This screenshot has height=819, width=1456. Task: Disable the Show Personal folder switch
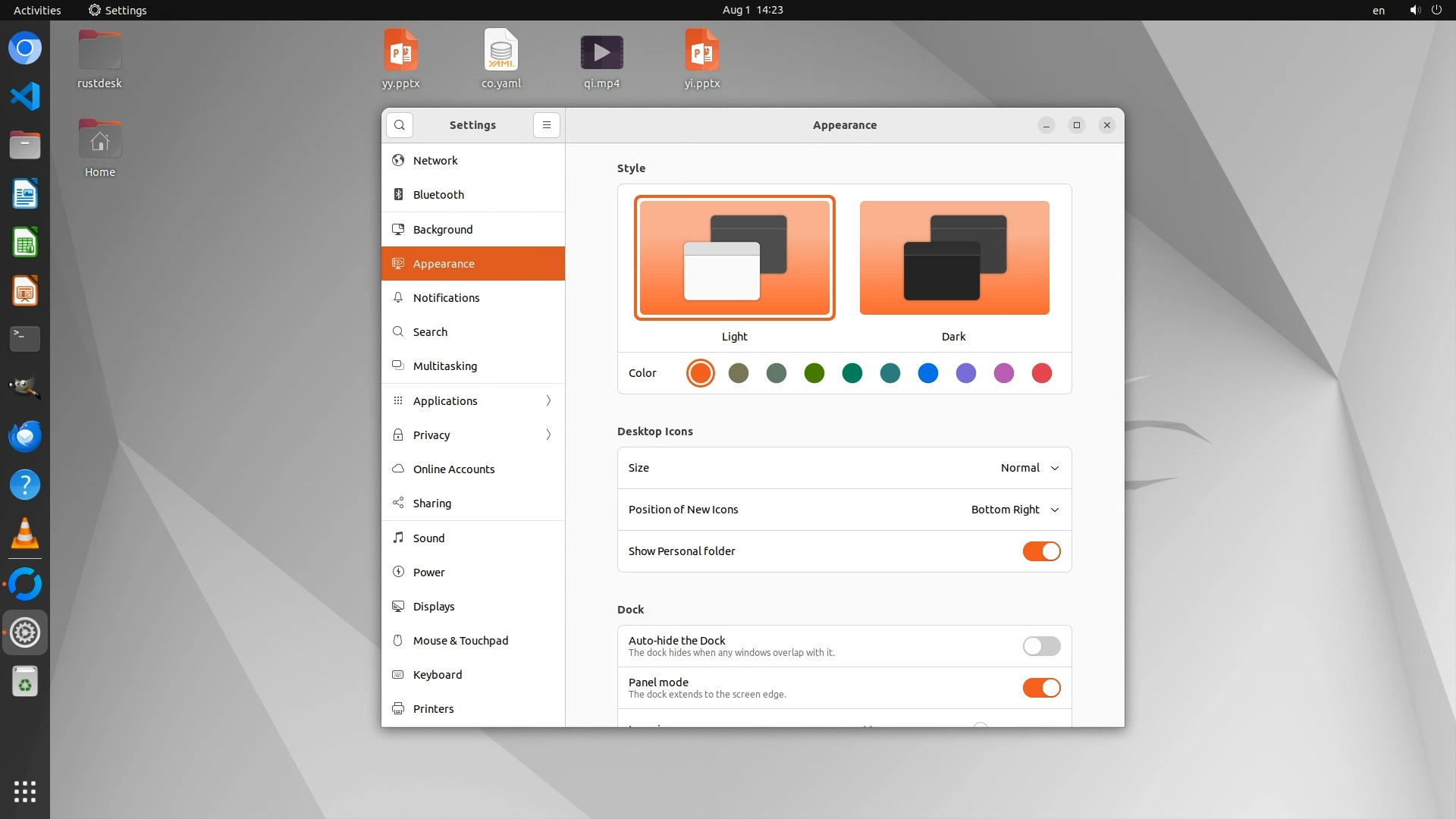tap(1041, 551)
